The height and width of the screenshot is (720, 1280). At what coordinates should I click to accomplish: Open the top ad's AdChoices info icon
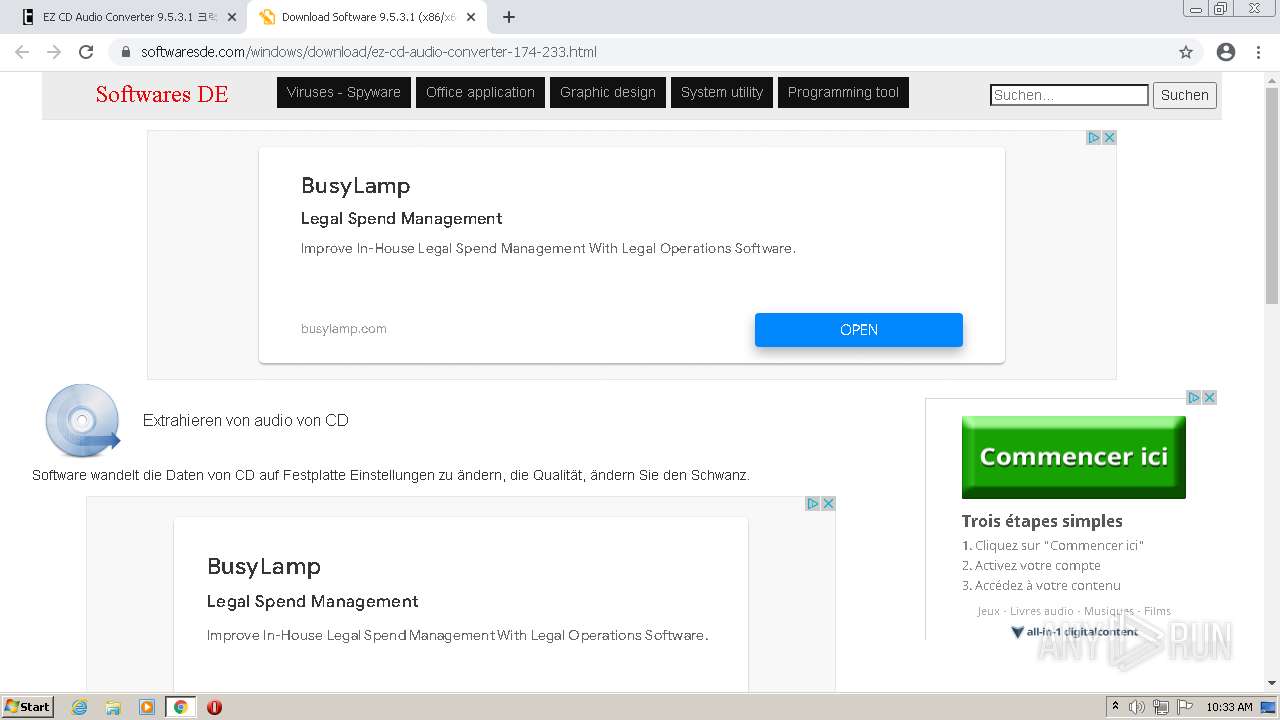(x=1094, y=138)
